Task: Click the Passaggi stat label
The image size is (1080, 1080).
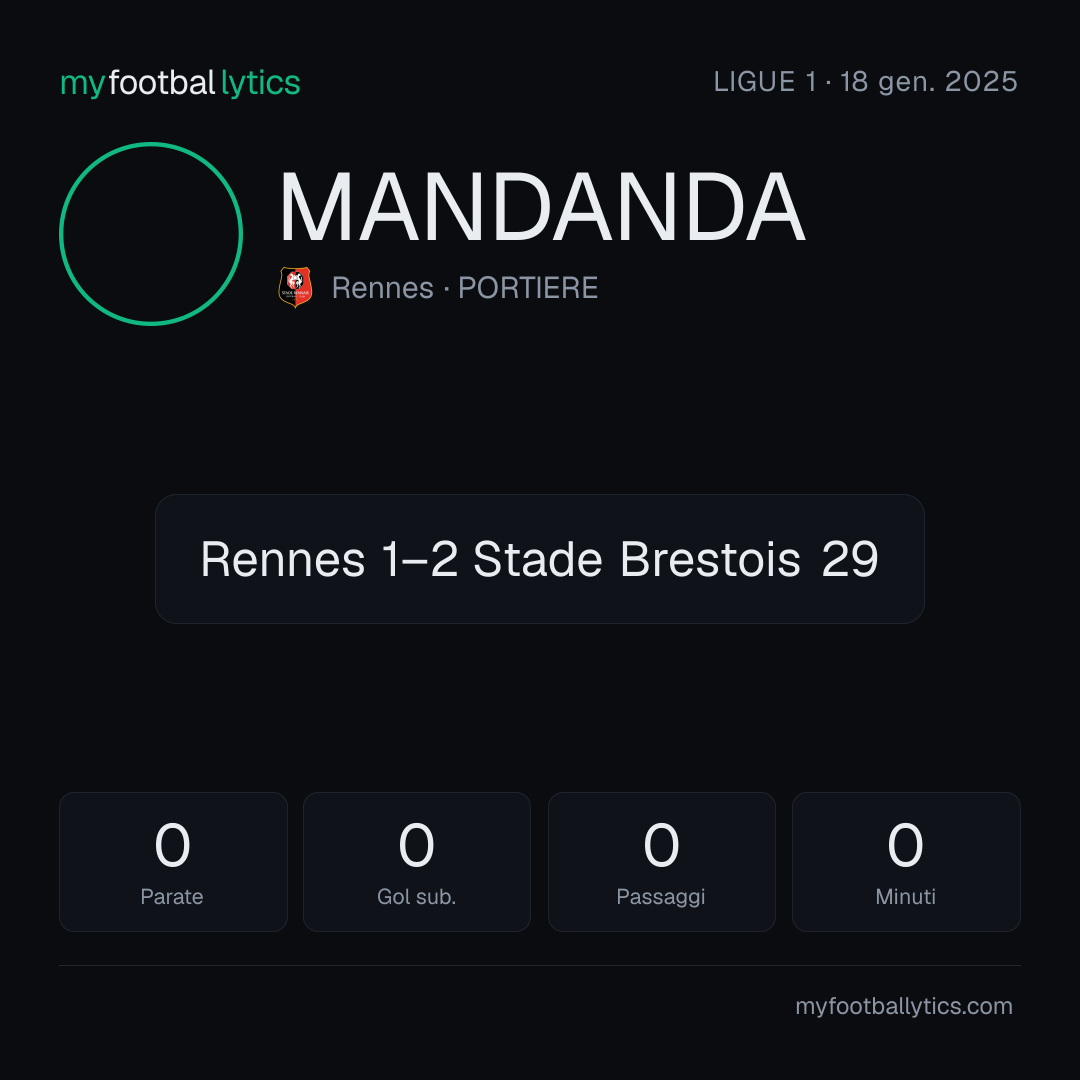Action: tap(661, 897)
